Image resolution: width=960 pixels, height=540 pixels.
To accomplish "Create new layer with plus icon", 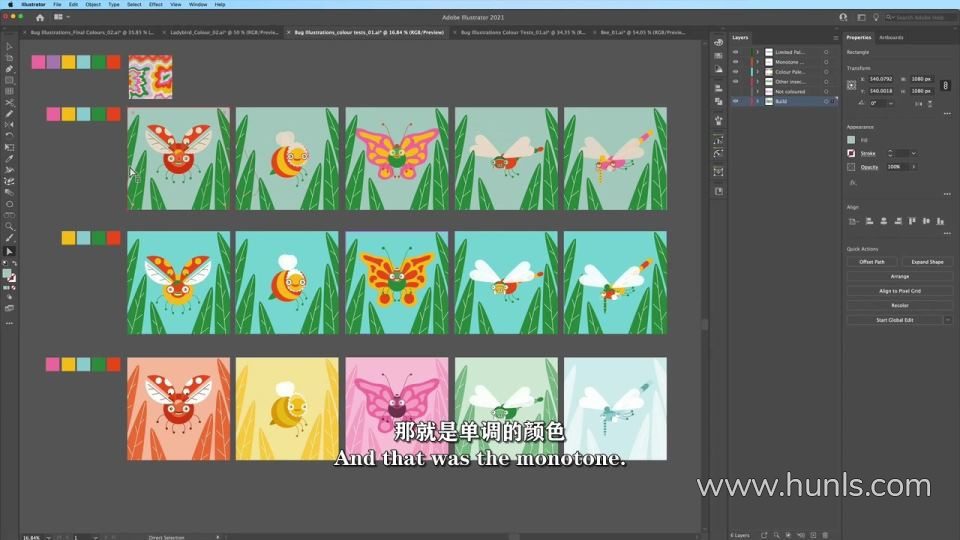I will [813, 535].
